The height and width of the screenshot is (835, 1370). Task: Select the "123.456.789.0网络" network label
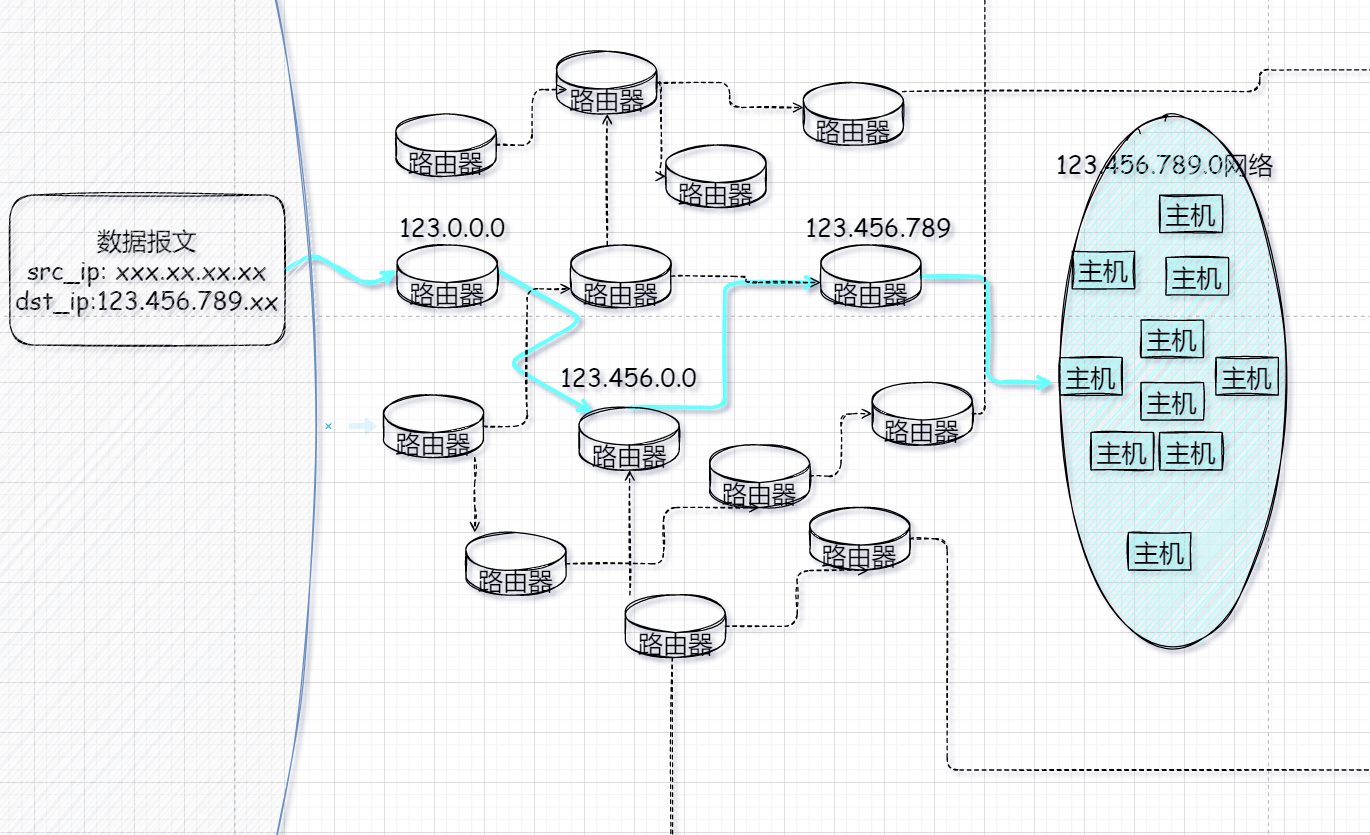click(1165, 165)
